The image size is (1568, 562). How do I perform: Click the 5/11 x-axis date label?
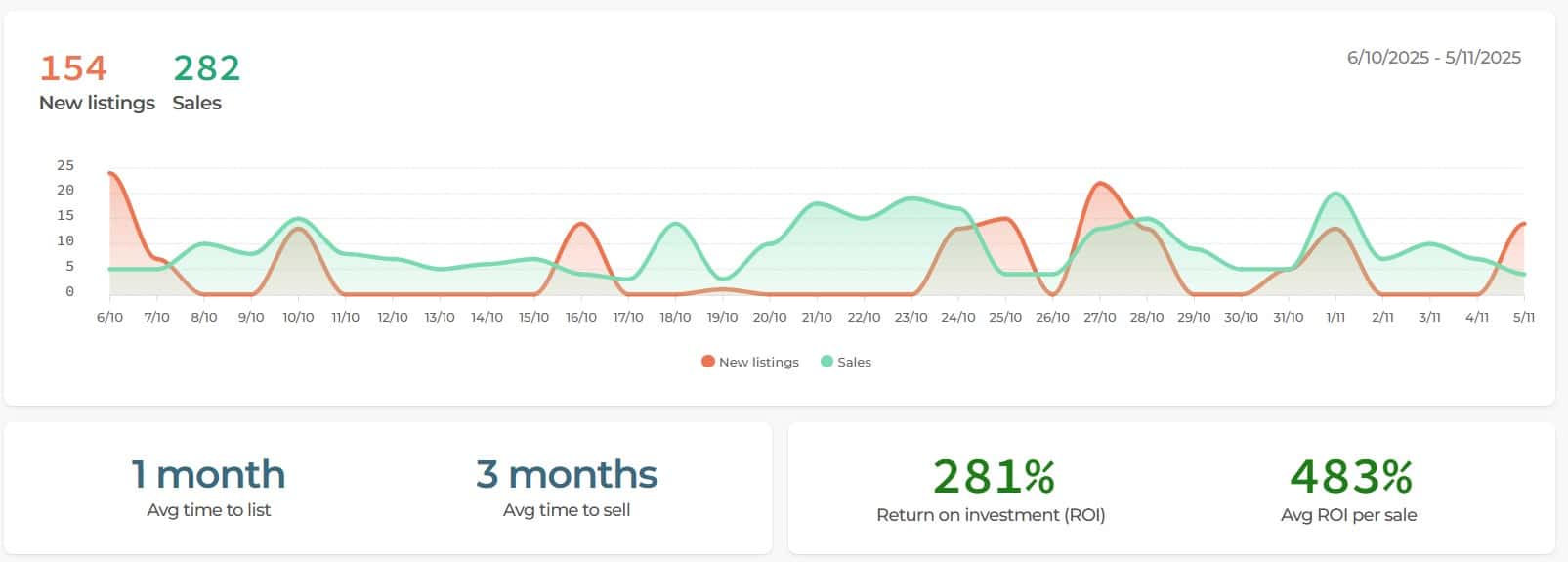(x=1523, y=318)
